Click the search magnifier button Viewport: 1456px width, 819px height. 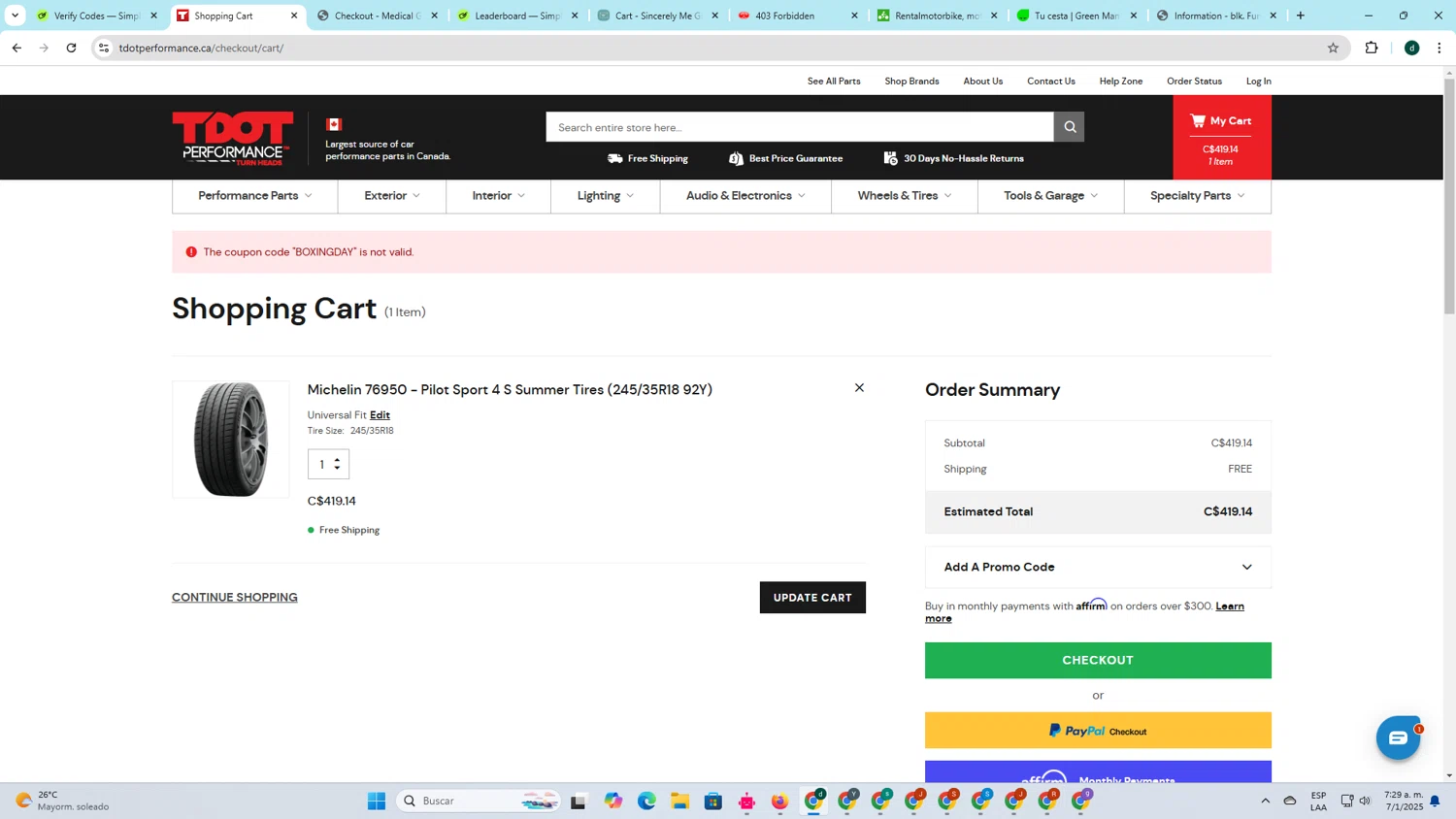tap(1069, 127)
